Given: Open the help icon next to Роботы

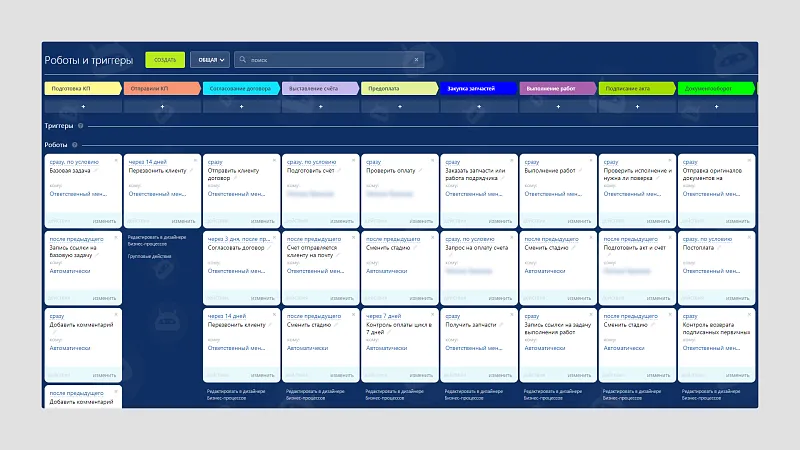Looking at the screenshot, I should [x=74, y=145].
